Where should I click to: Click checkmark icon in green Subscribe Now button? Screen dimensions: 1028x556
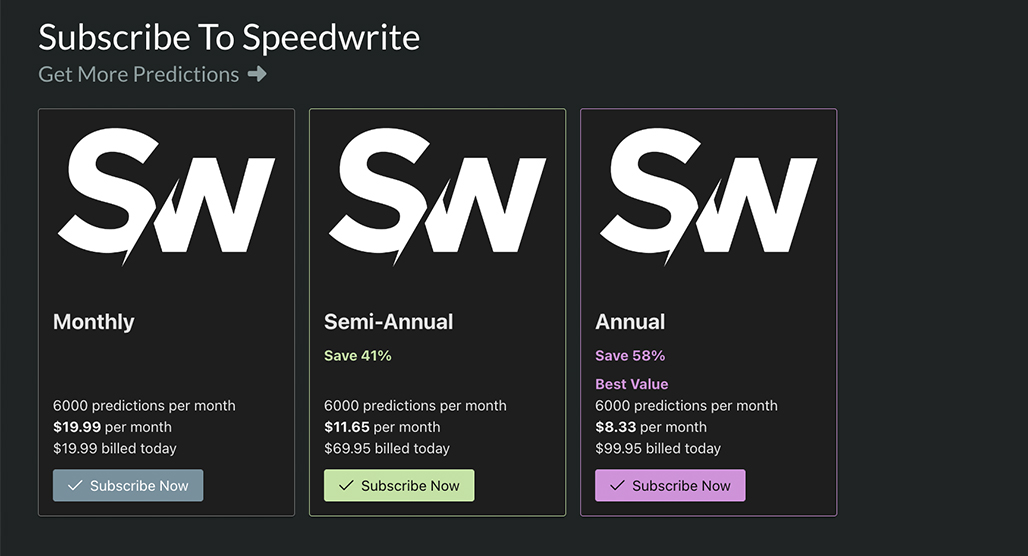(x=346, y=485)
